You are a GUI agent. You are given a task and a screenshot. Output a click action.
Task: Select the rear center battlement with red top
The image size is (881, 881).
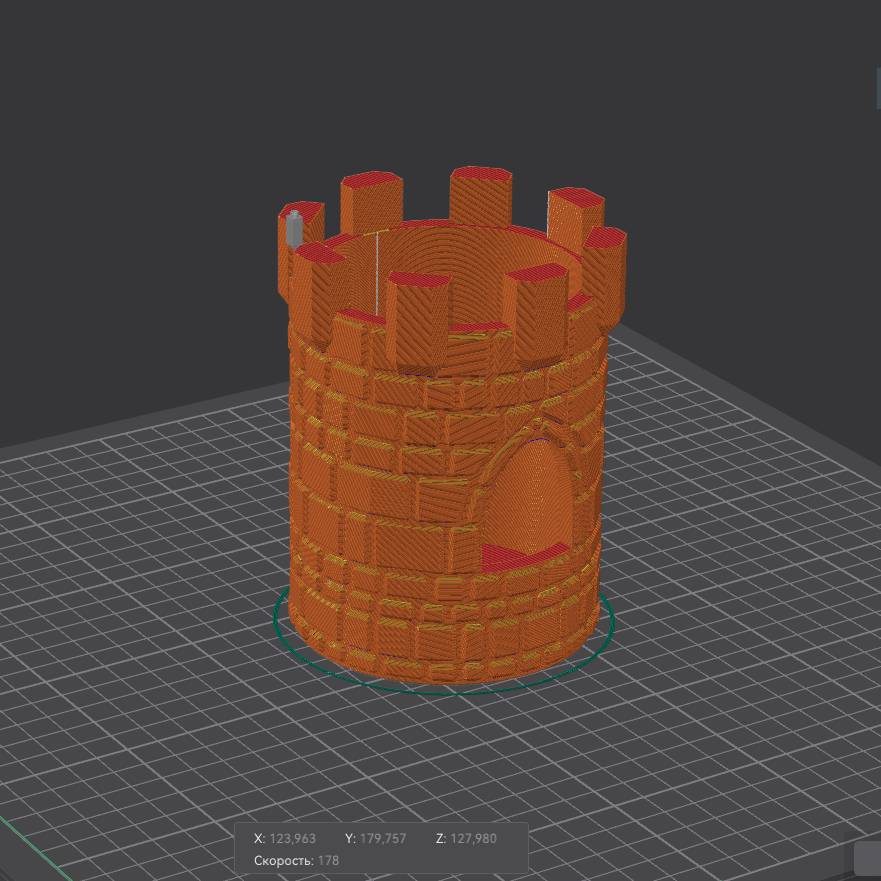(x=481, y=195)
